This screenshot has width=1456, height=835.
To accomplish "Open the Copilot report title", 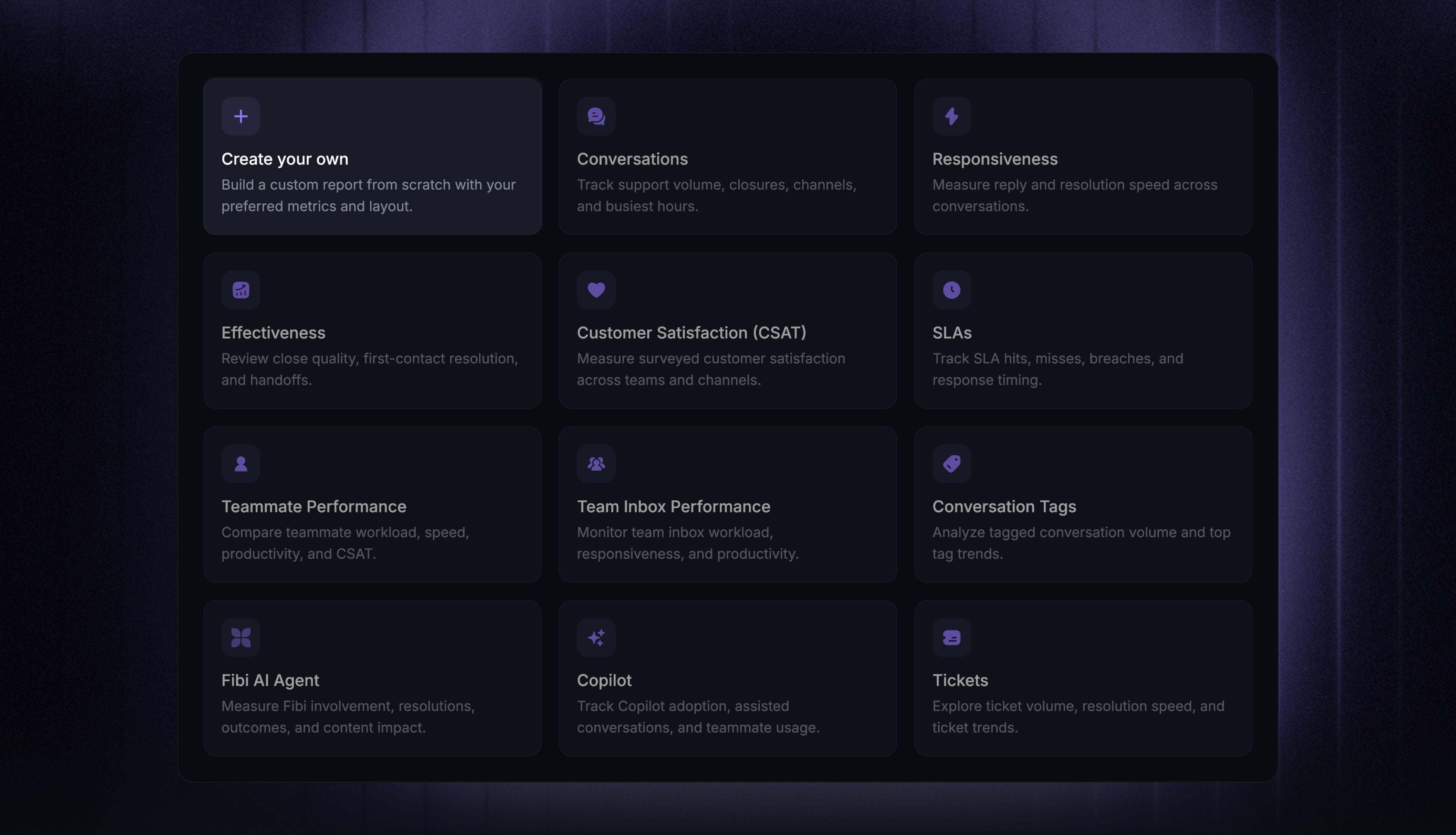I will (604, 681).
